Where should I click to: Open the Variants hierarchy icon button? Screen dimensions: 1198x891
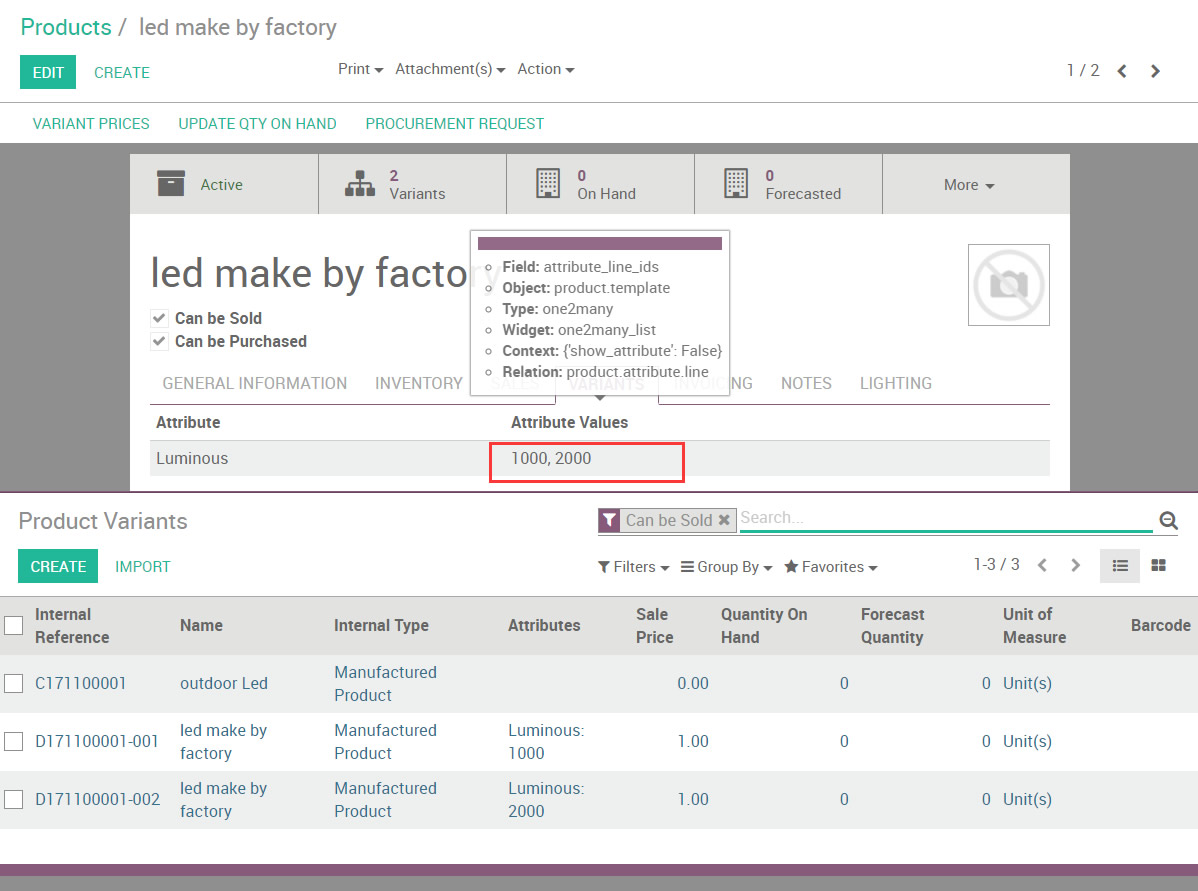(x=359, y=184)
